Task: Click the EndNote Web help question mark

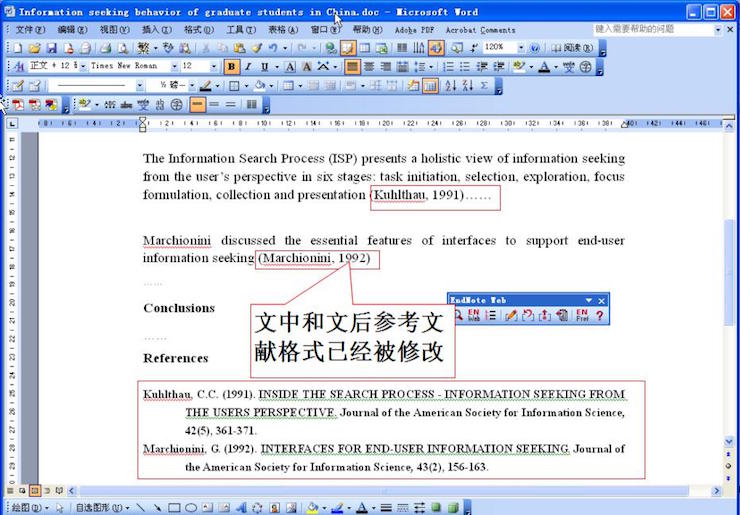Action: [x=600, y=315]
